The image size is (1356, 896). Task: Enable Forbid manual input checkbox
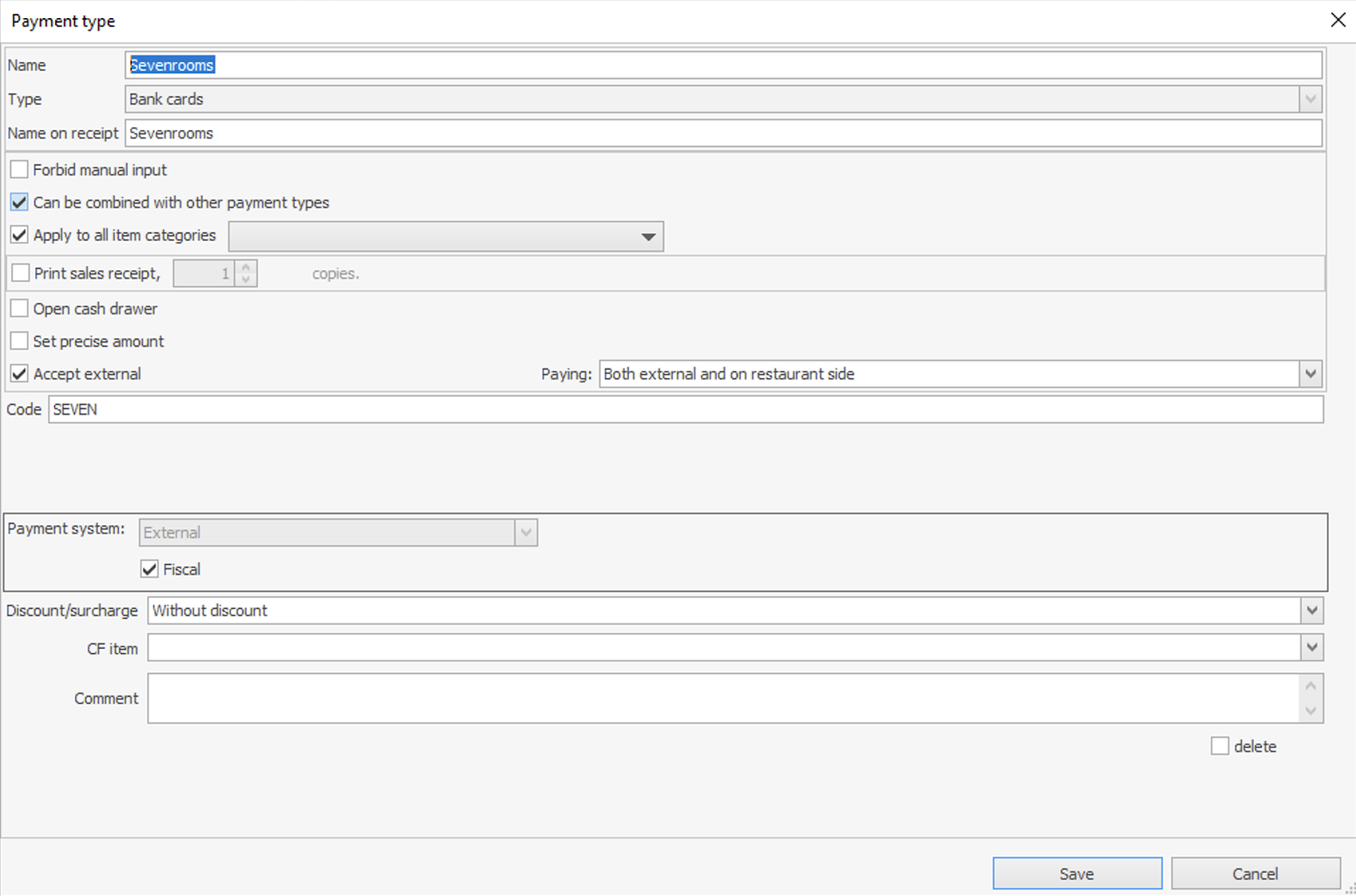tap(19, 170)
